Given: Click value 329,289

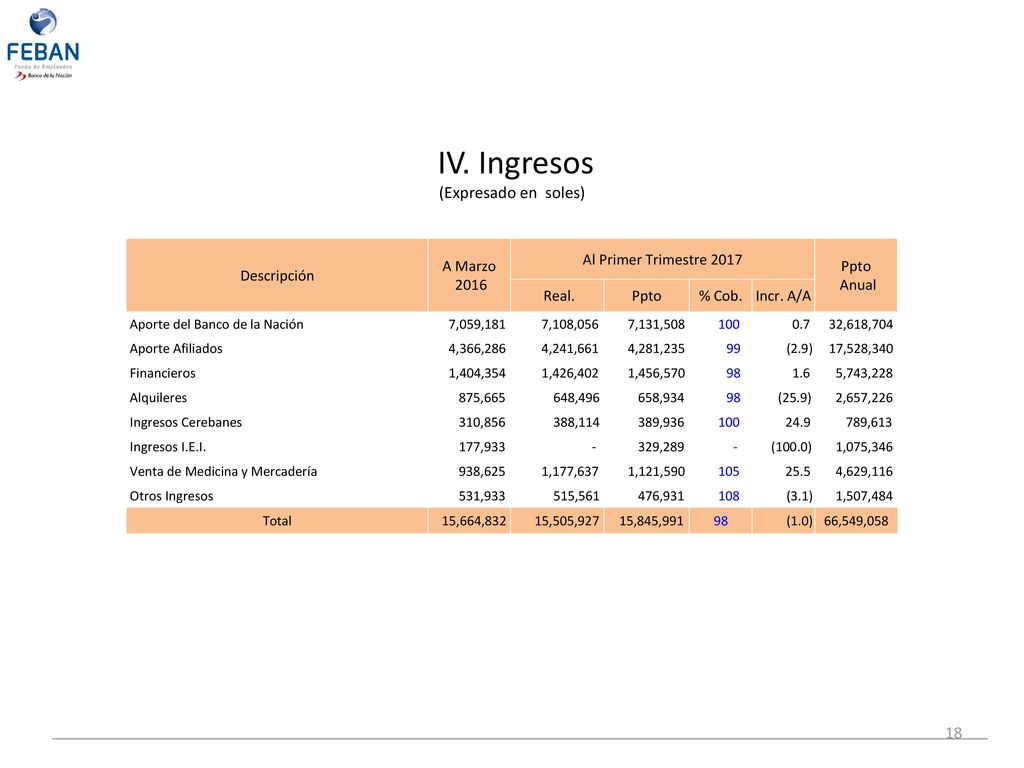Looking at the screenshot, I should [x=661, y=447].
